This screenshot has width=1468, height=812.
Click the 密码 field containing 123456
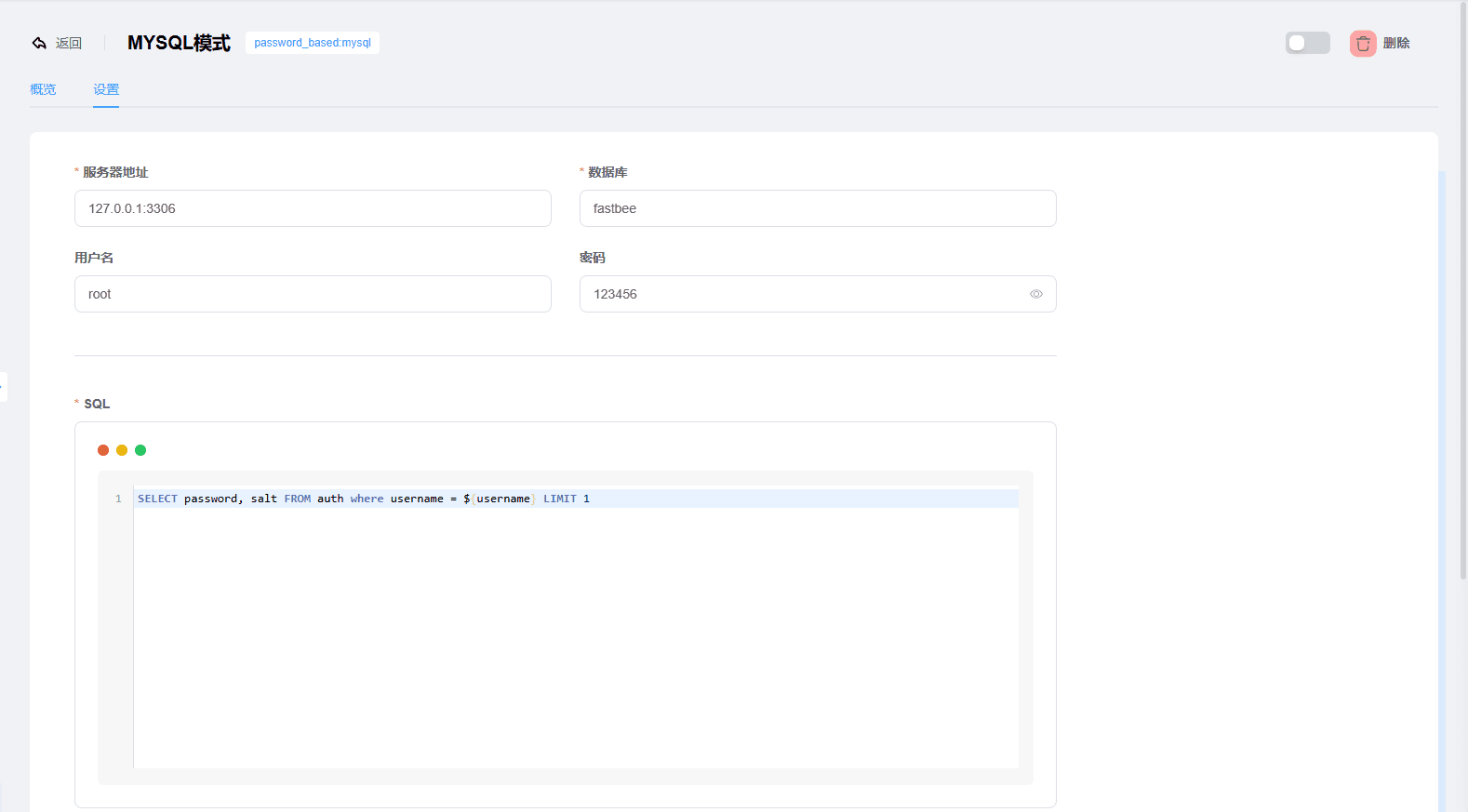(818, 294)
